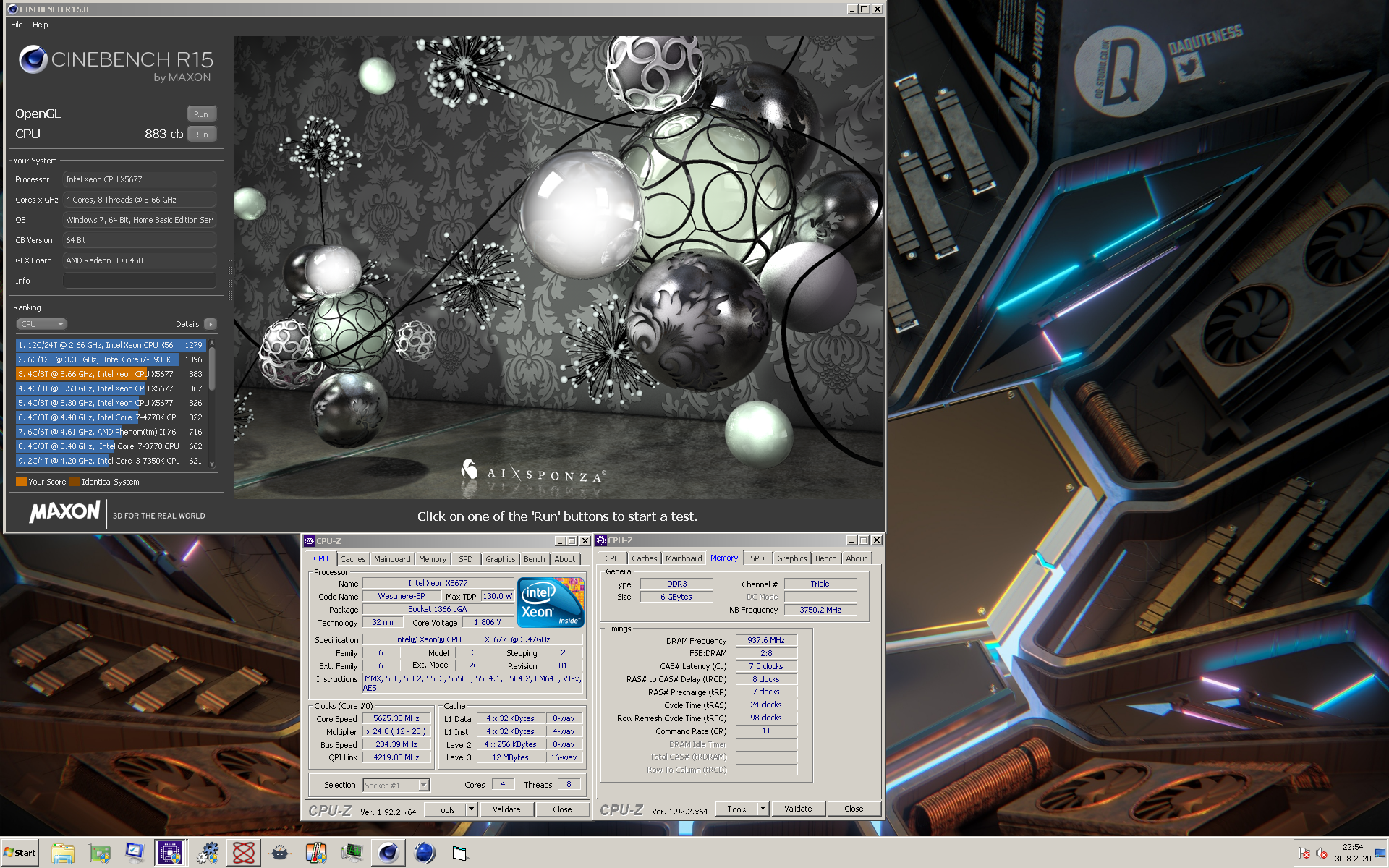
Task: Open the green graph performance monitor icon
Action: click(352, 854)
